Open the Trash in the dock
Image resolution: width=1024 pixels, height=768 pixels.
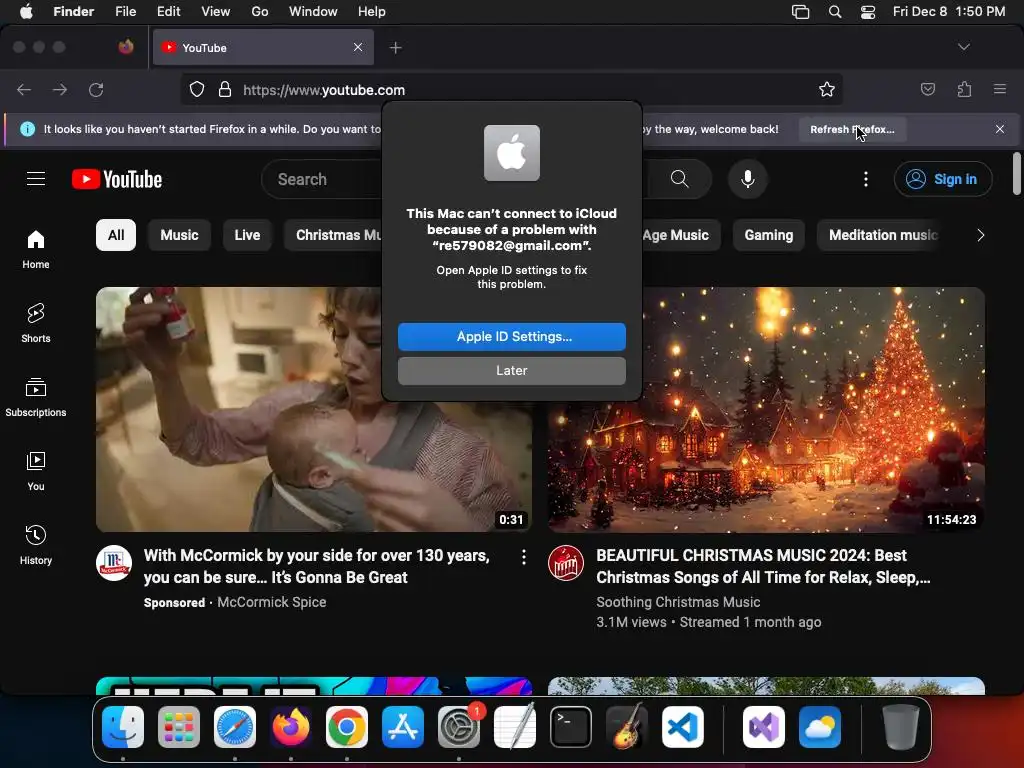pos(901,727)
